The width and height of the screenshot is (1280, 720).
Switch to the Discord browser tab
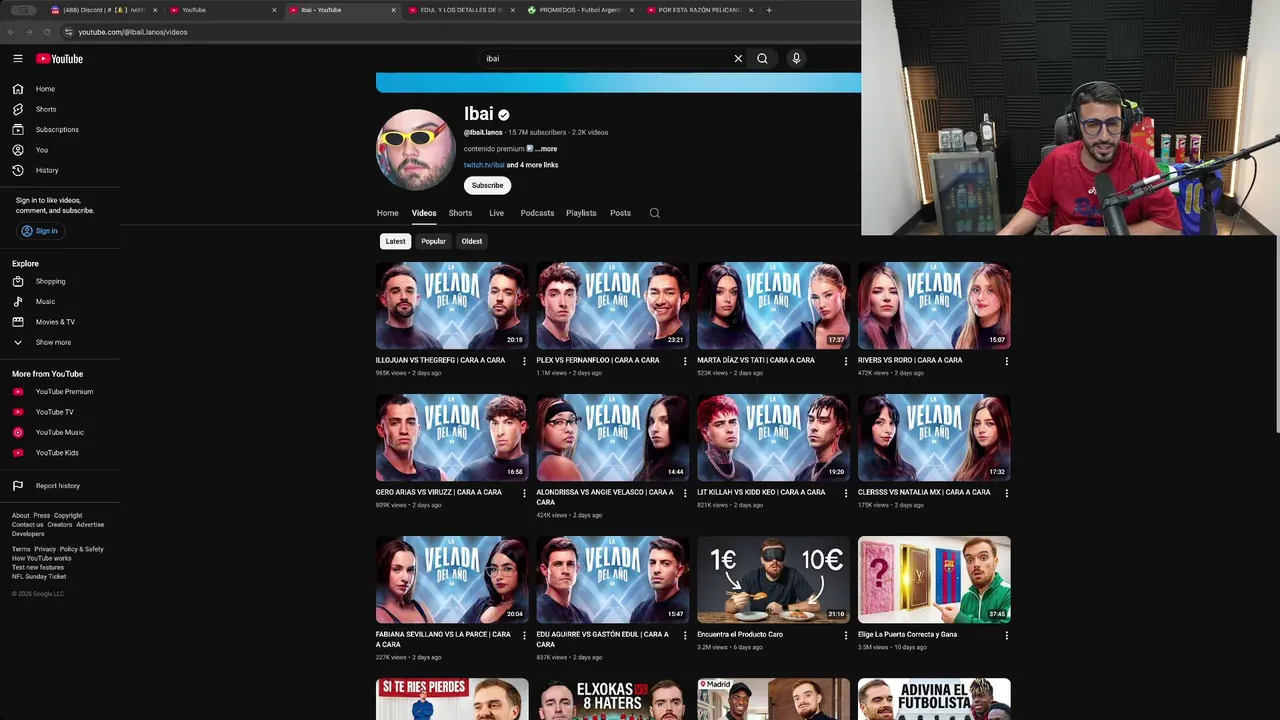tap(104, 10)
